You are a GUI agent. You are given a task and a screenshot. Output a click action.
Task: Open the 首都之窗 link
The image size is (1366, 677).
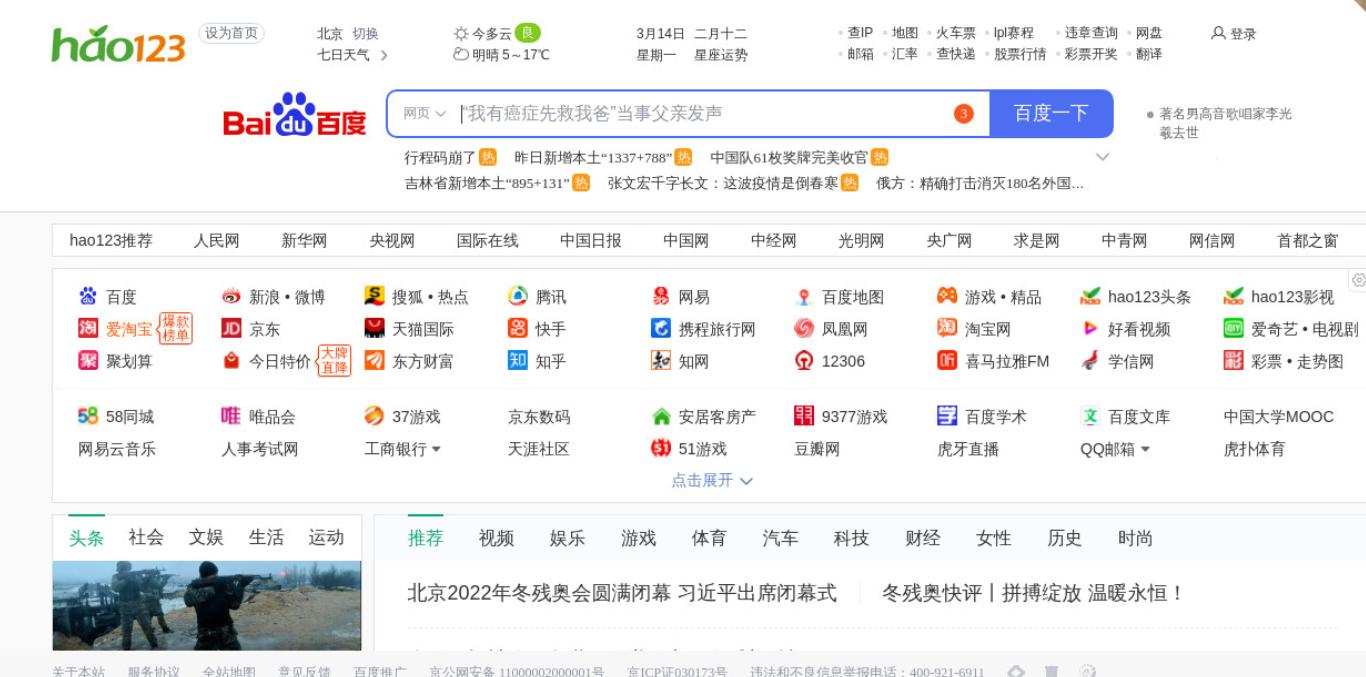(1307, 241)
